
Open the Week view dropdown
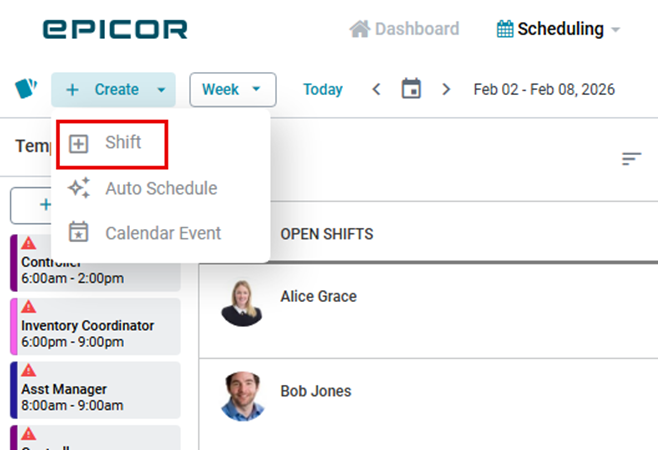tap(232, 89)
